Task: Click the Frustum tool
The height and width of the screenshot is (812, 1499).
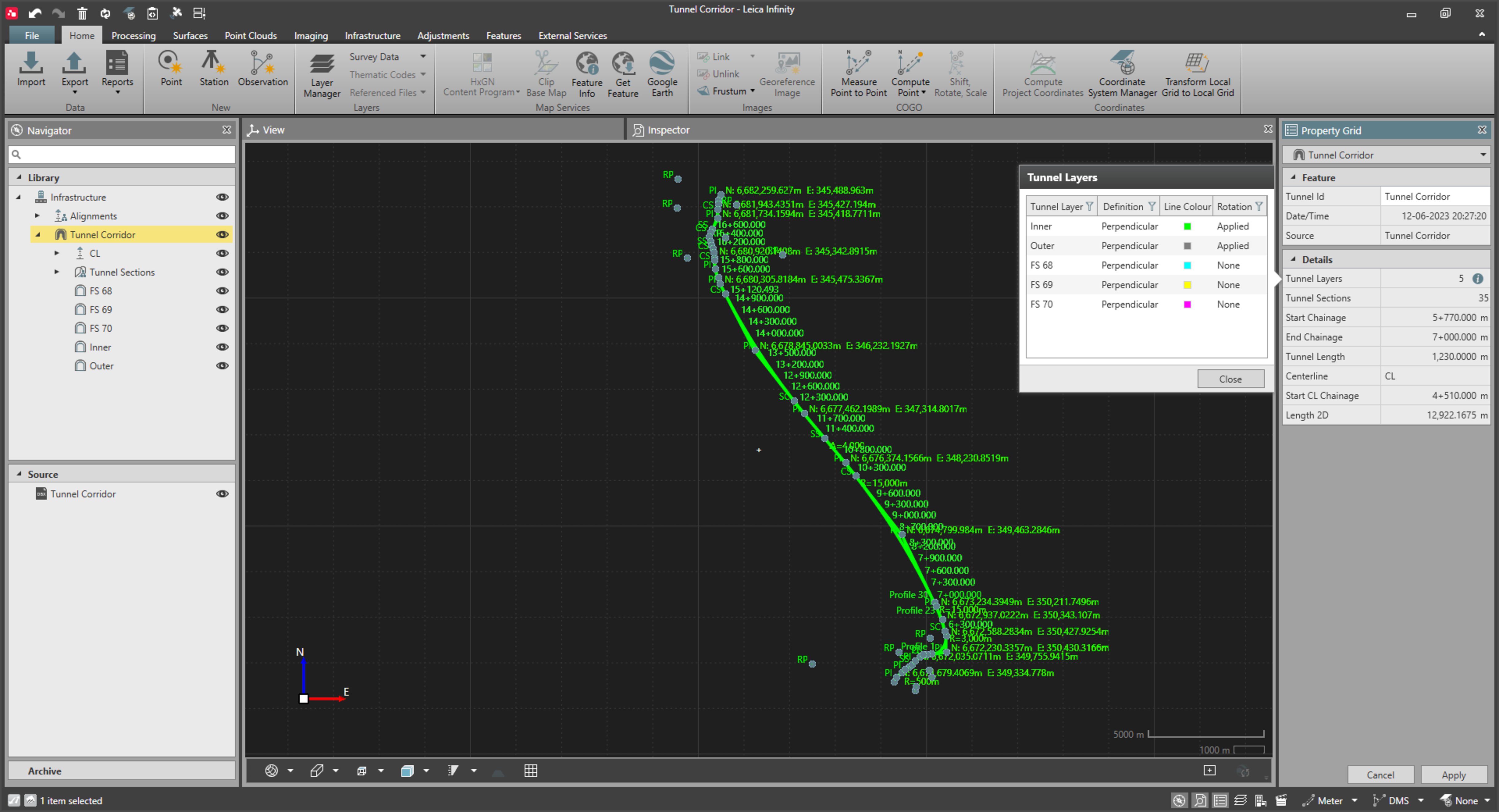Action: (726, 91)
